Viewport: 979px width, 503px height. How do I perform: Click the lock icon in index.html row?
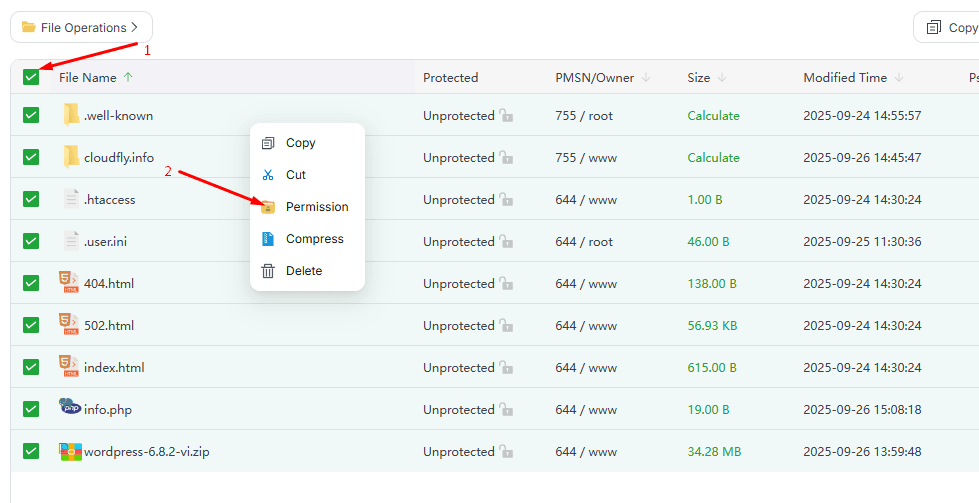(506, 368)
